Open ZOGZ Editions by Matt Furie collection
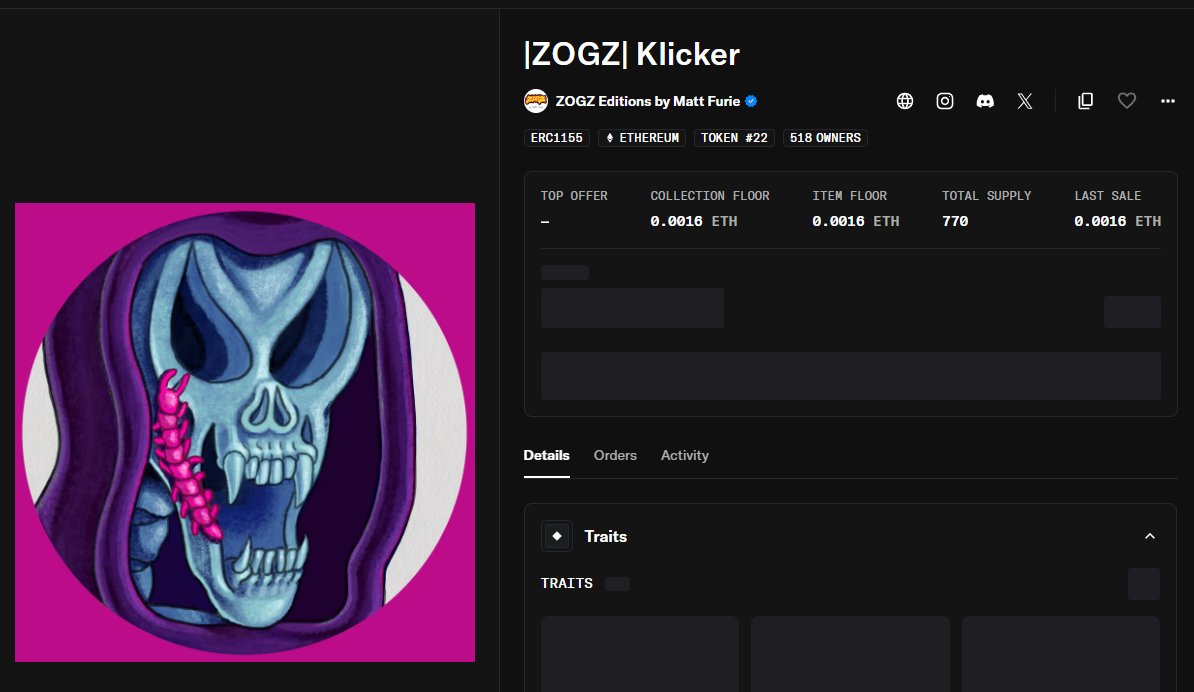This screenshot has width=1194, height=692. tap(648, 101)
